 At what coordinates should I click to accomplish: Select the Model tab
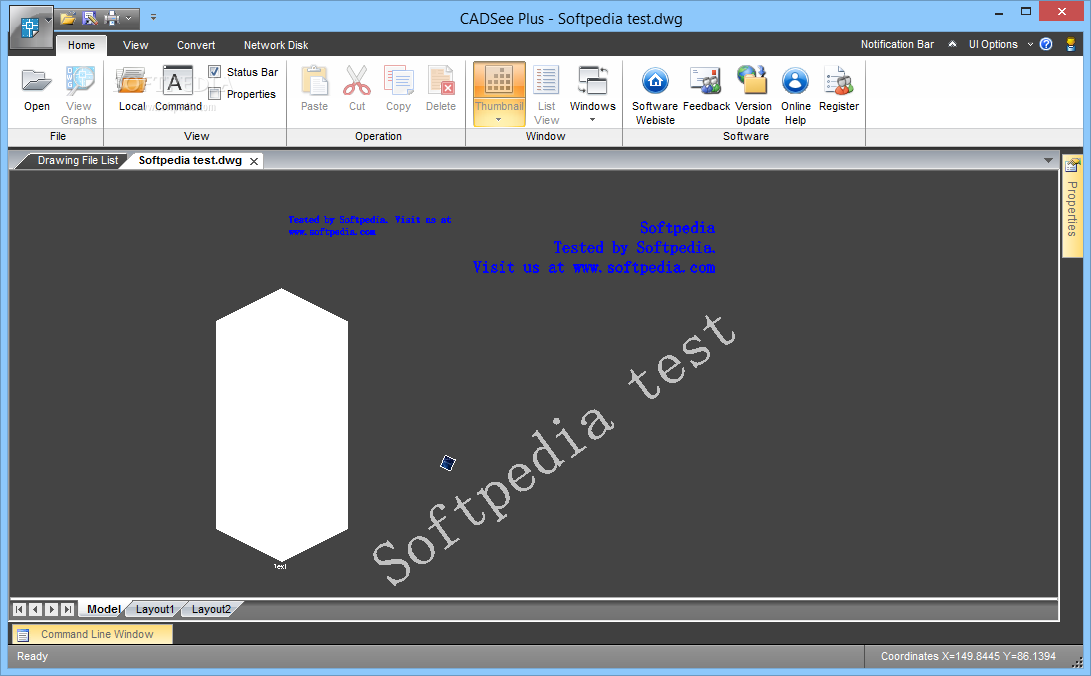pos(104,609)
